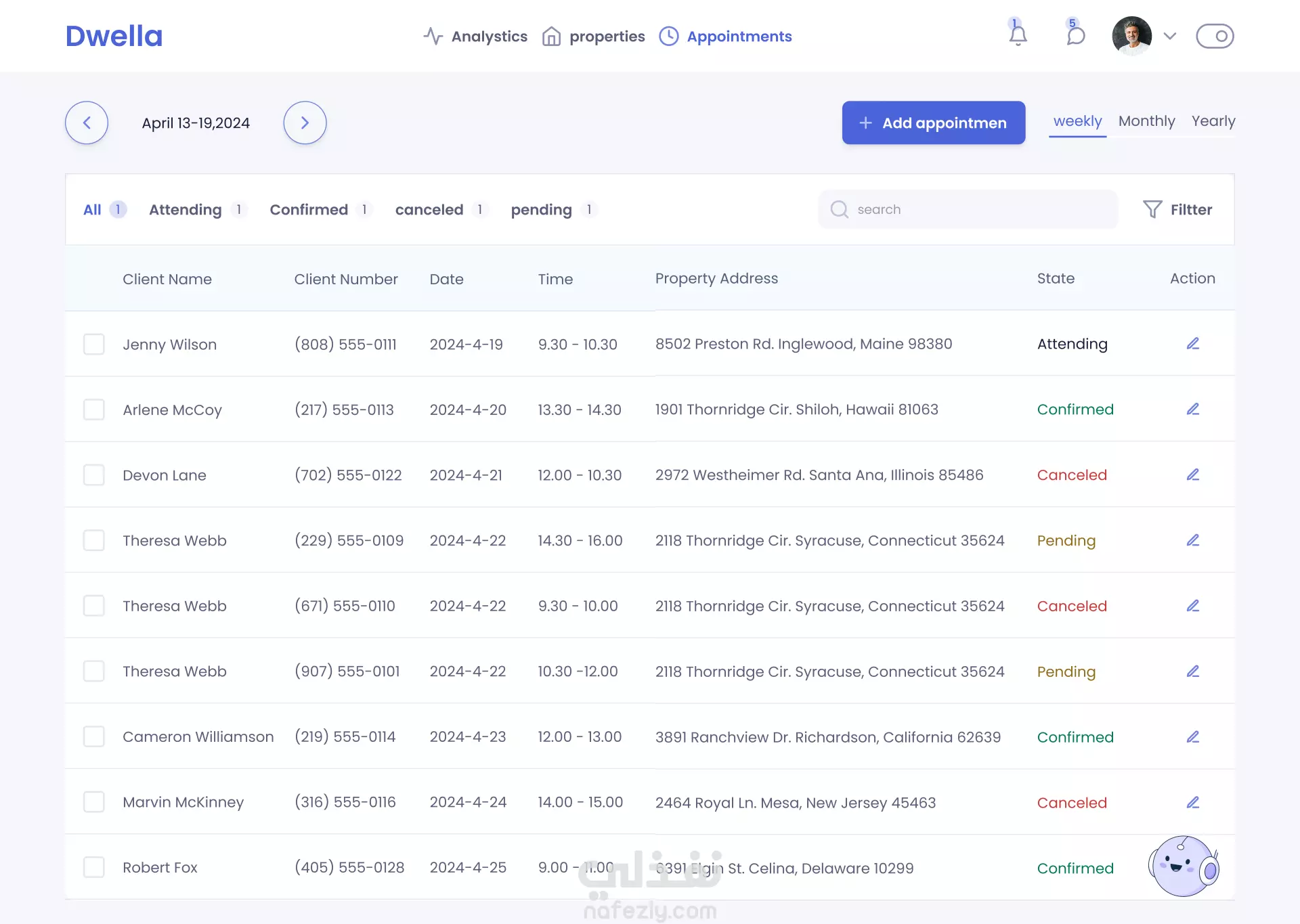
Task: Click the Add appointment button
Action: 933,123
